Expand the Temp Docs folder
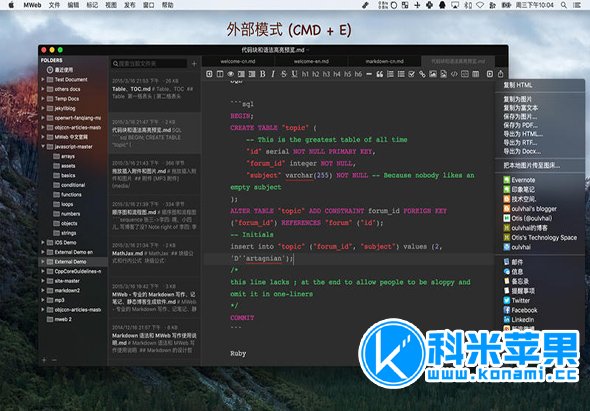590x411 pixels. click(43, 99)
